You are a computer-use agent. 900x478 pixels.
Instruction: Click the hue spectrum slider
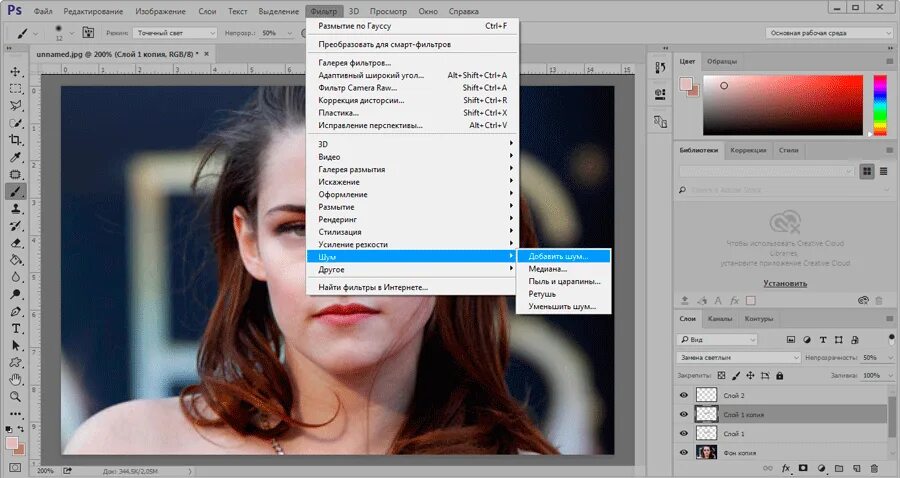coord(880,105)
